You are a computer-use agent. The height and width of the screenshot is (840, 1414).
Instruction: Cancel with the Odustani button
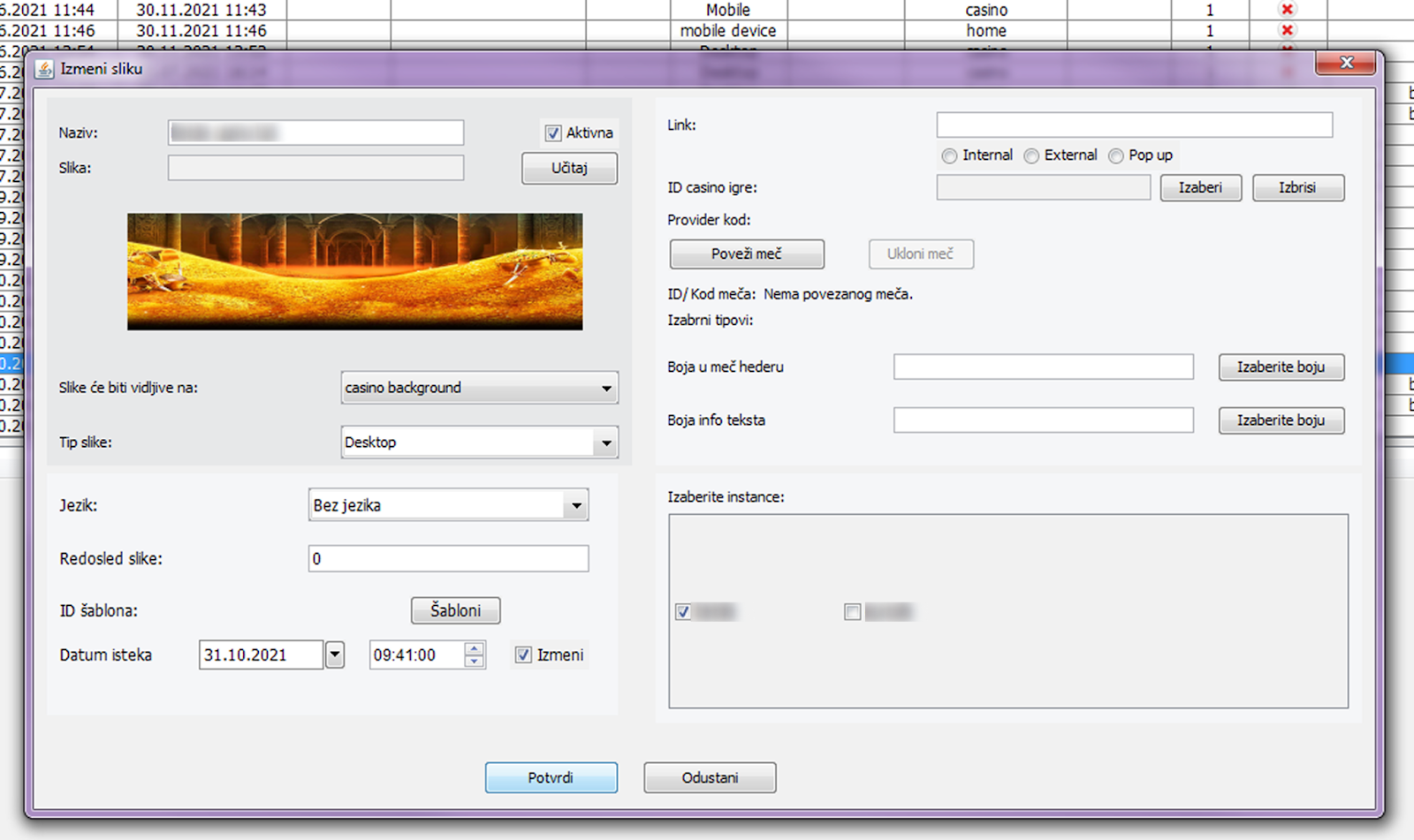coord(710,777)
